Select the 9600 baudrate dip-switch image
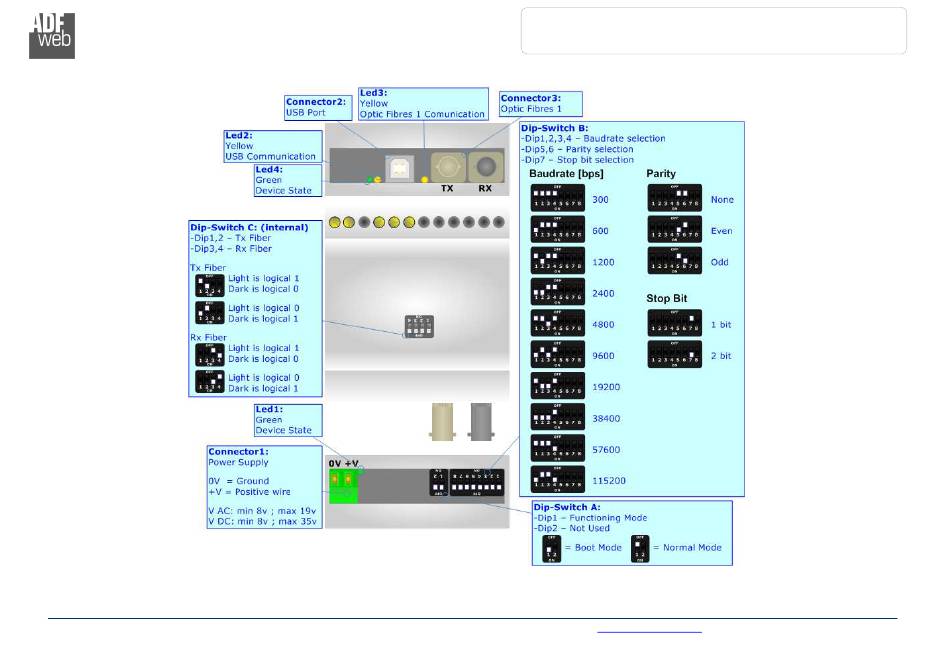Image resolution: width=950 pixels, height=659 pixels. click(557, 355)
